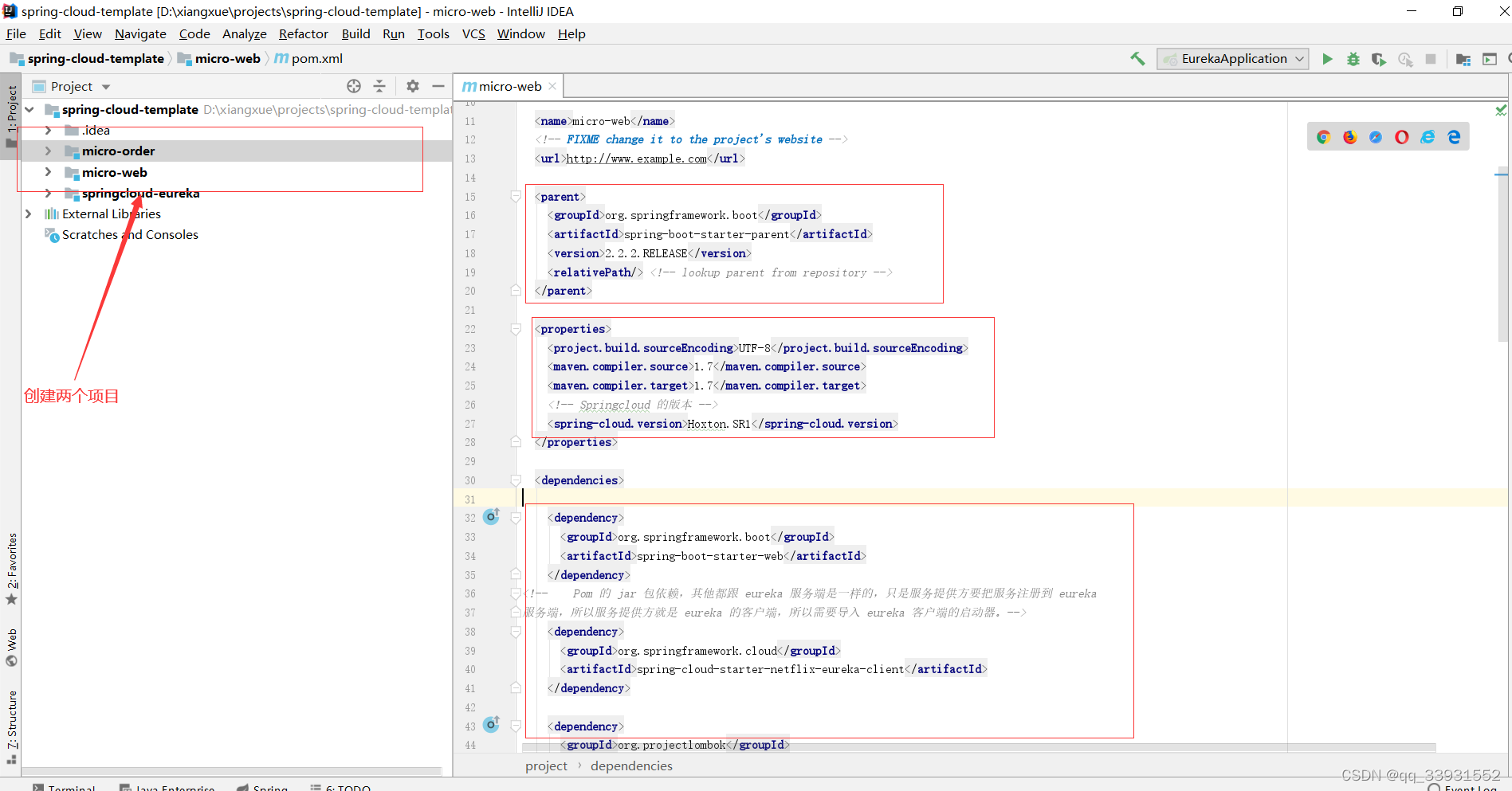Open the Project Structure icon
Image resolution: width=1512 pixels, height=791 pixels.
1463,59
